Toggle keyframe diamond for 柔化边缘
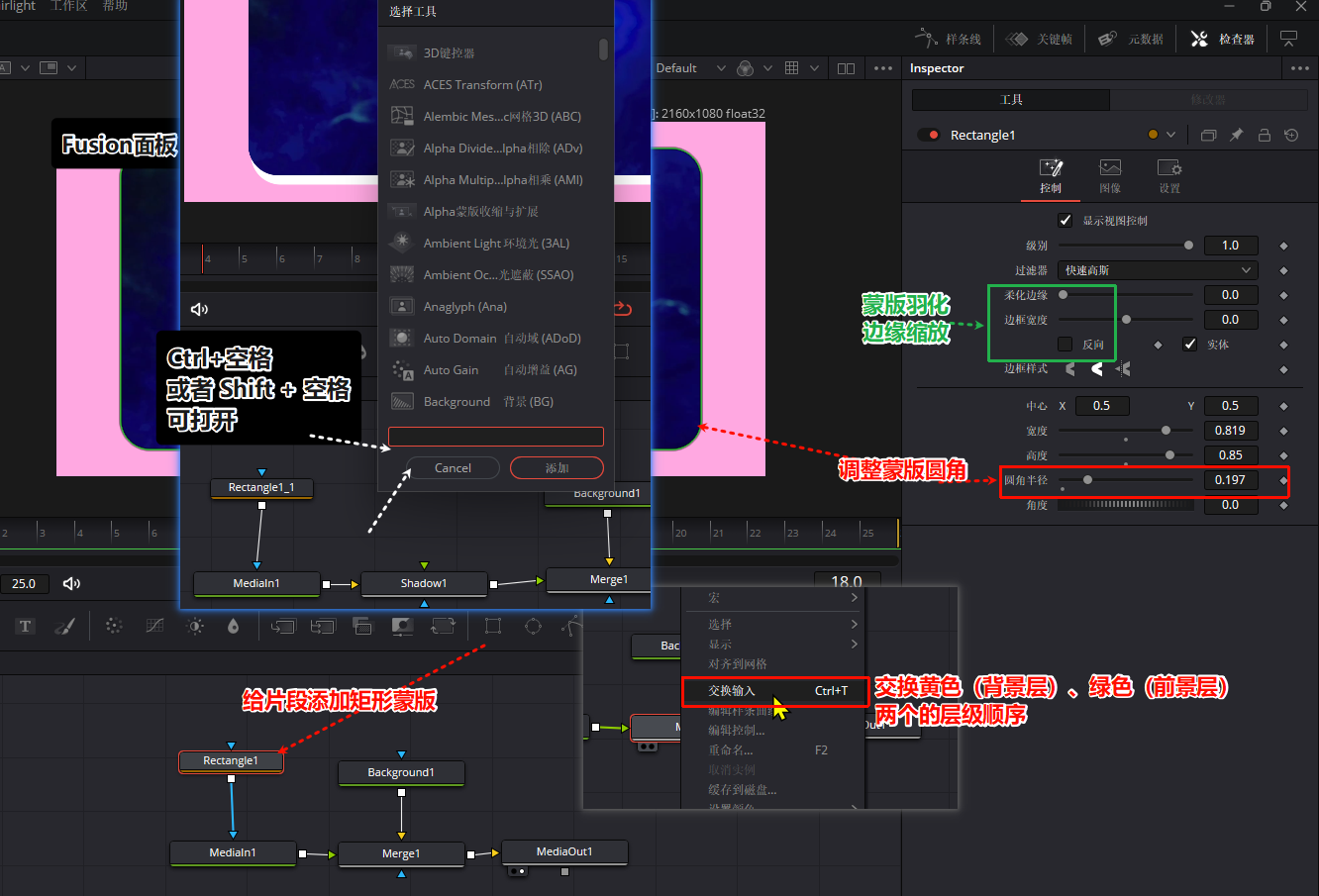This screenshot has height=896, width=1319. coord(1284,295)
